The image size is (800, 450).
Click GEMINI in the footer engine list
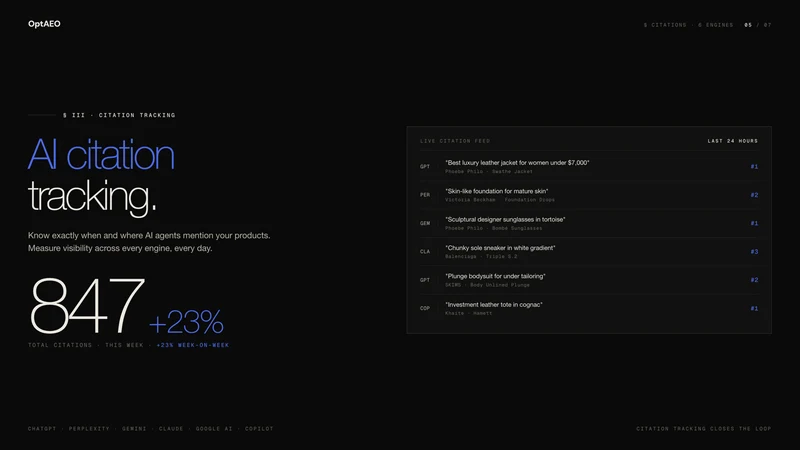[134, 429]
